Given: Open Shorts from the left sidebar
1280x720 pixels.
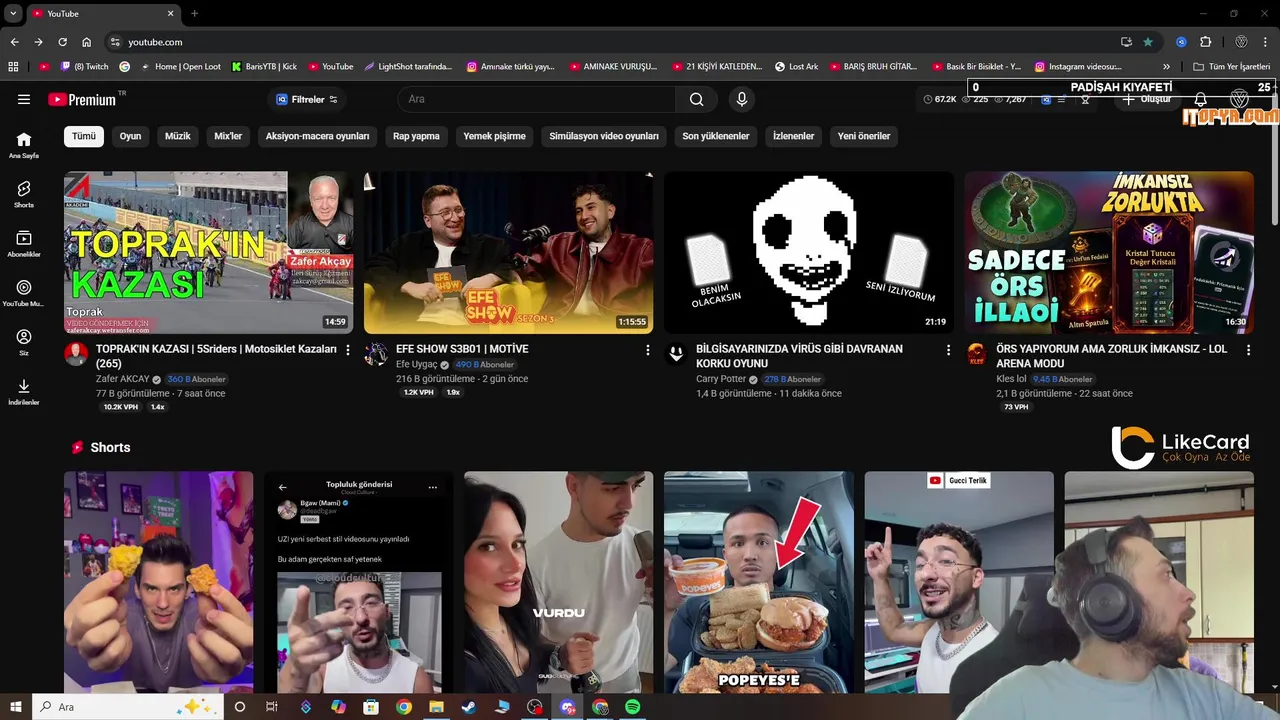Looking at the screenshot, I should point(24,194).
